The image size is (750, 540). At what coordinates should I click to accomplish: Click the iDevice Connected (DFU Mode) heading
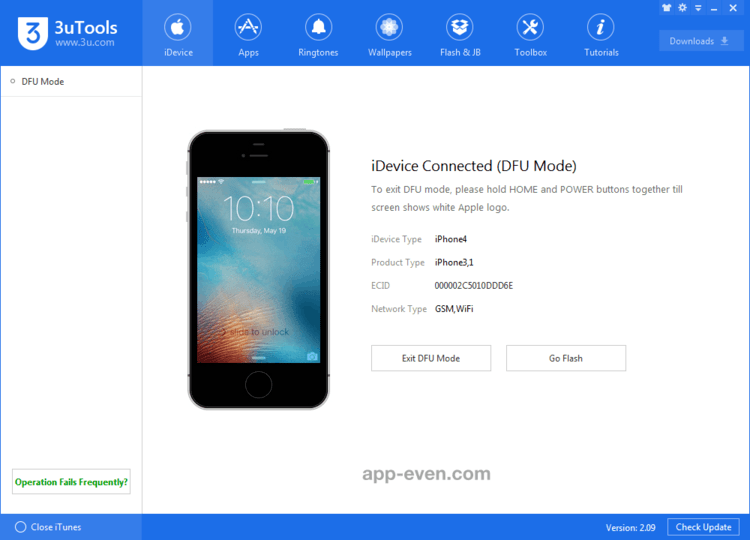474,166
